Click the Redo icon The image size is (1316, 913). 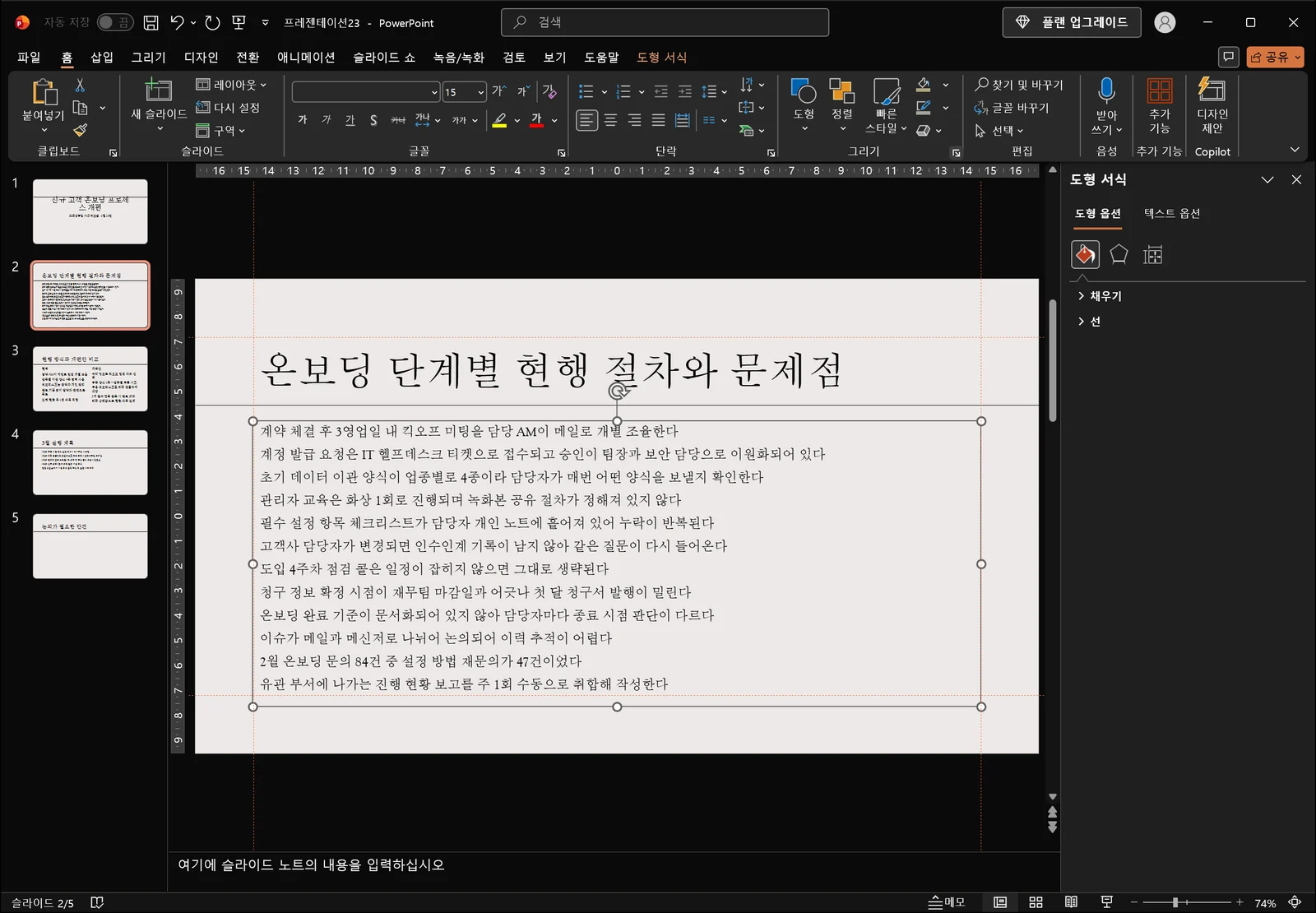(212, 23)
